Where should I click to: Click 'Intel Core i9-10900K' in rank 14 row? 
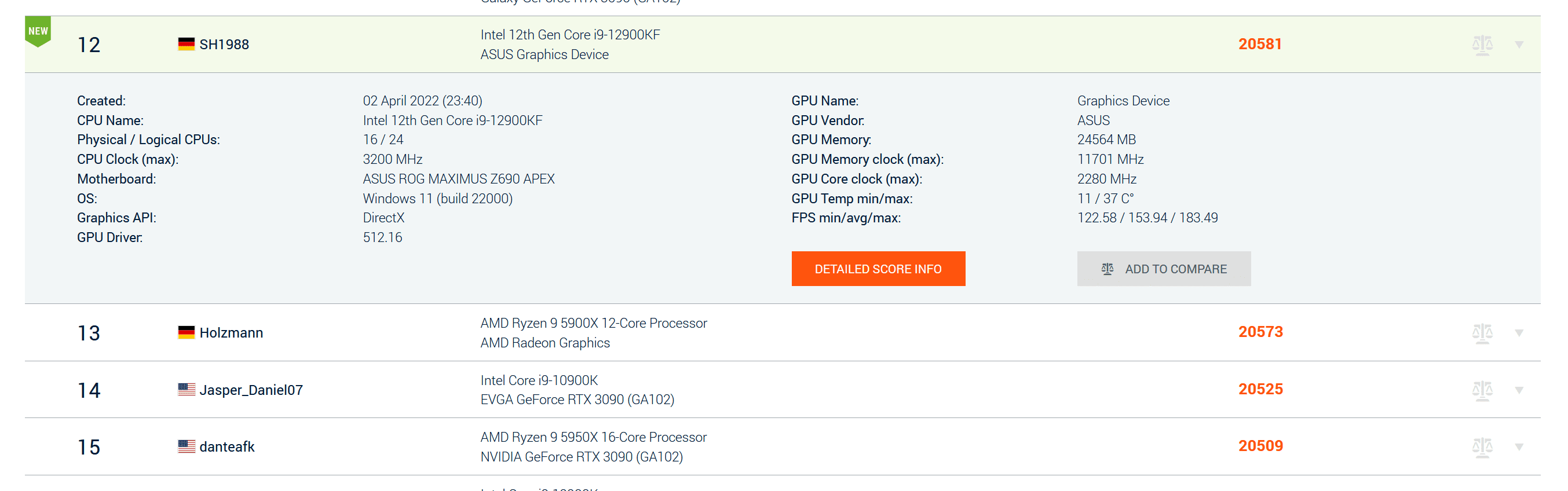[539, 380]
